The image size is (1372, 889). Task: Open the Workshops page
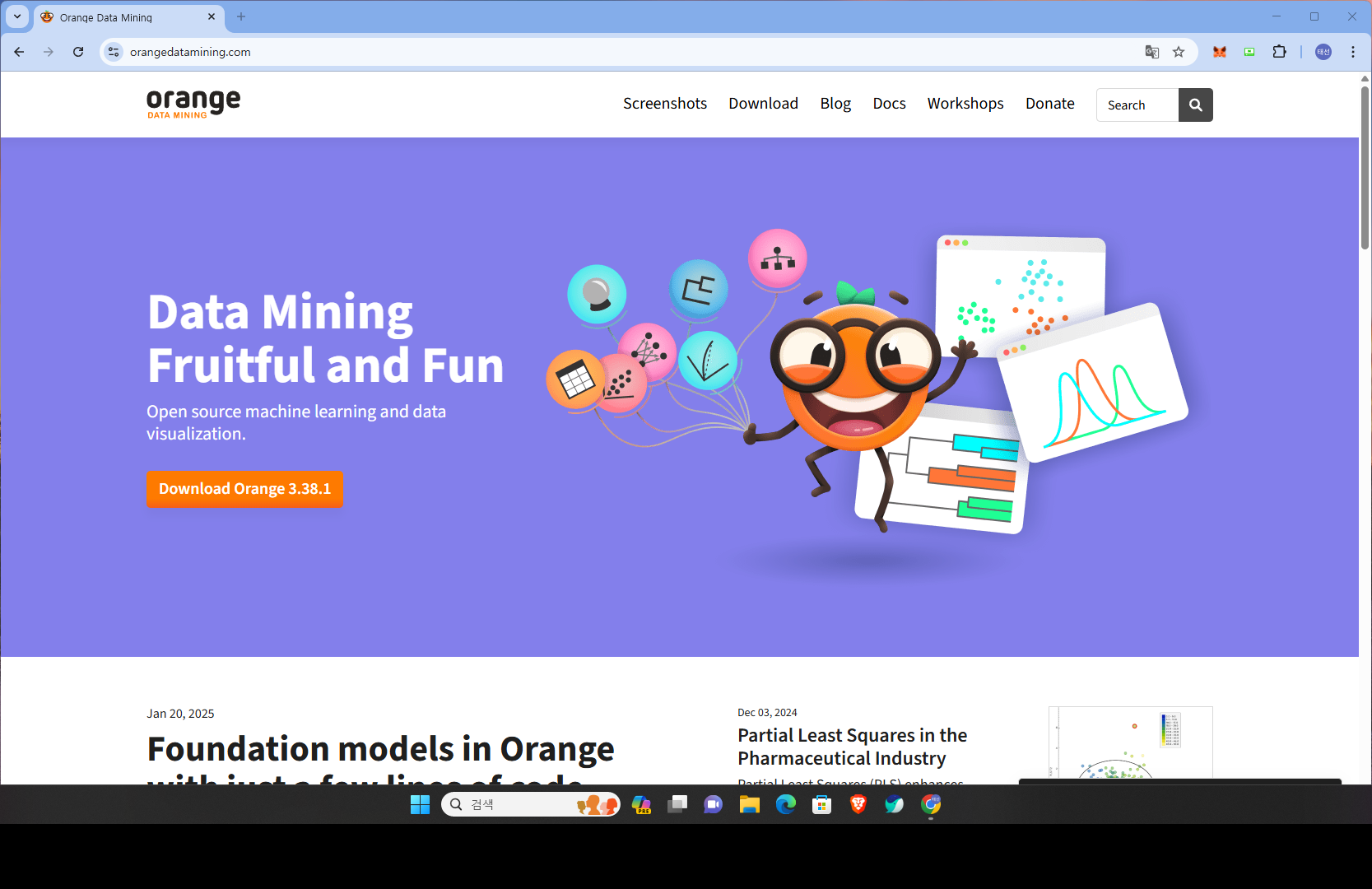click(965, 104)
